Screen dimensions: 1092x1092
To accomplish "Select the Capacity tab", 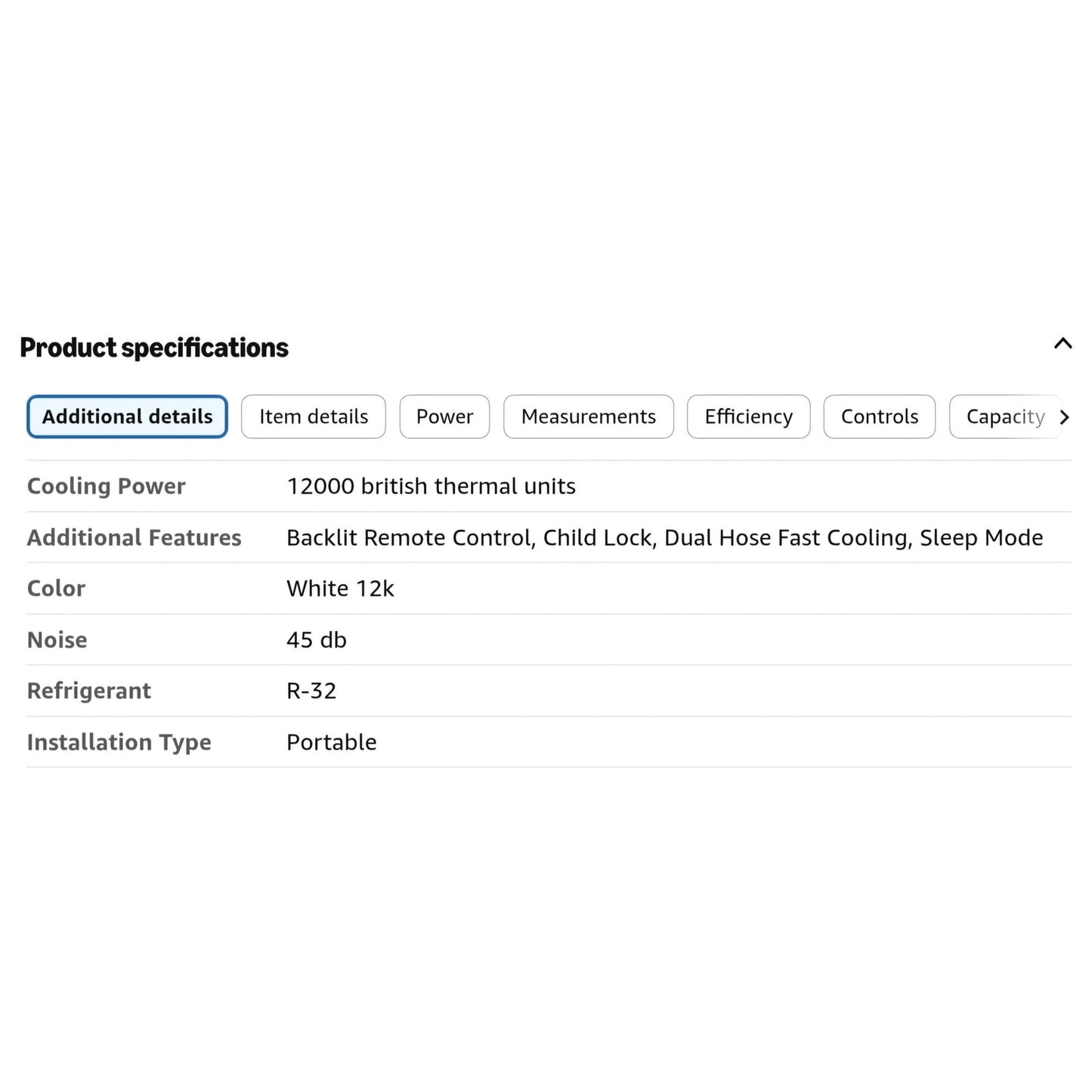I will click(x=1005, y=416).
